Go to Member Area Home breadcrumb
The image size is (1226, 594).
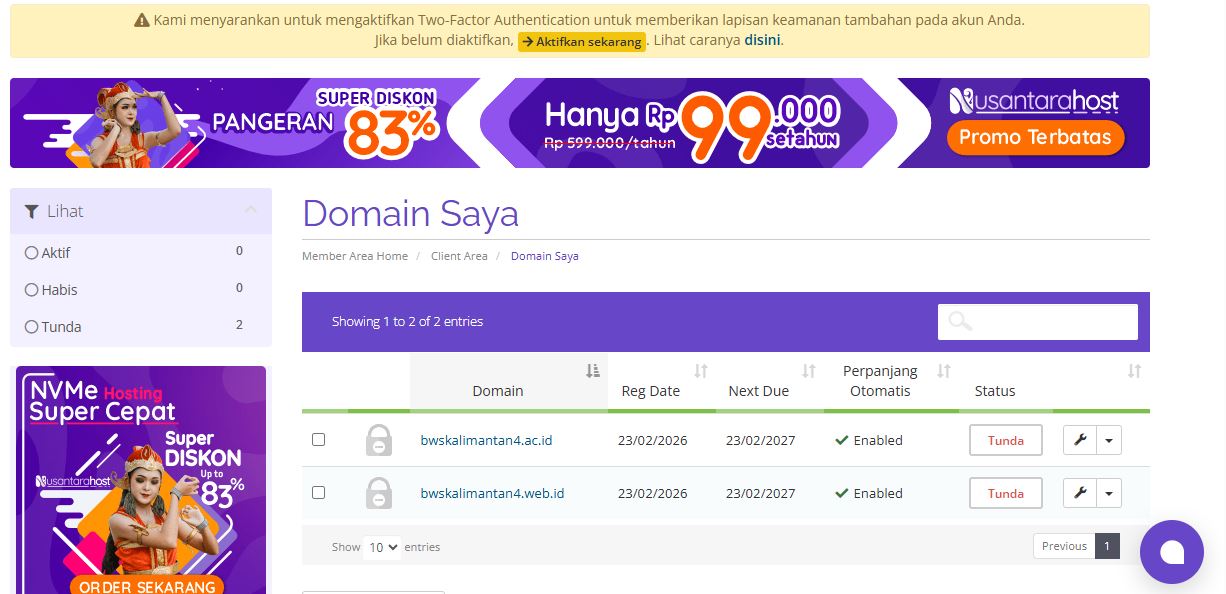355,256
